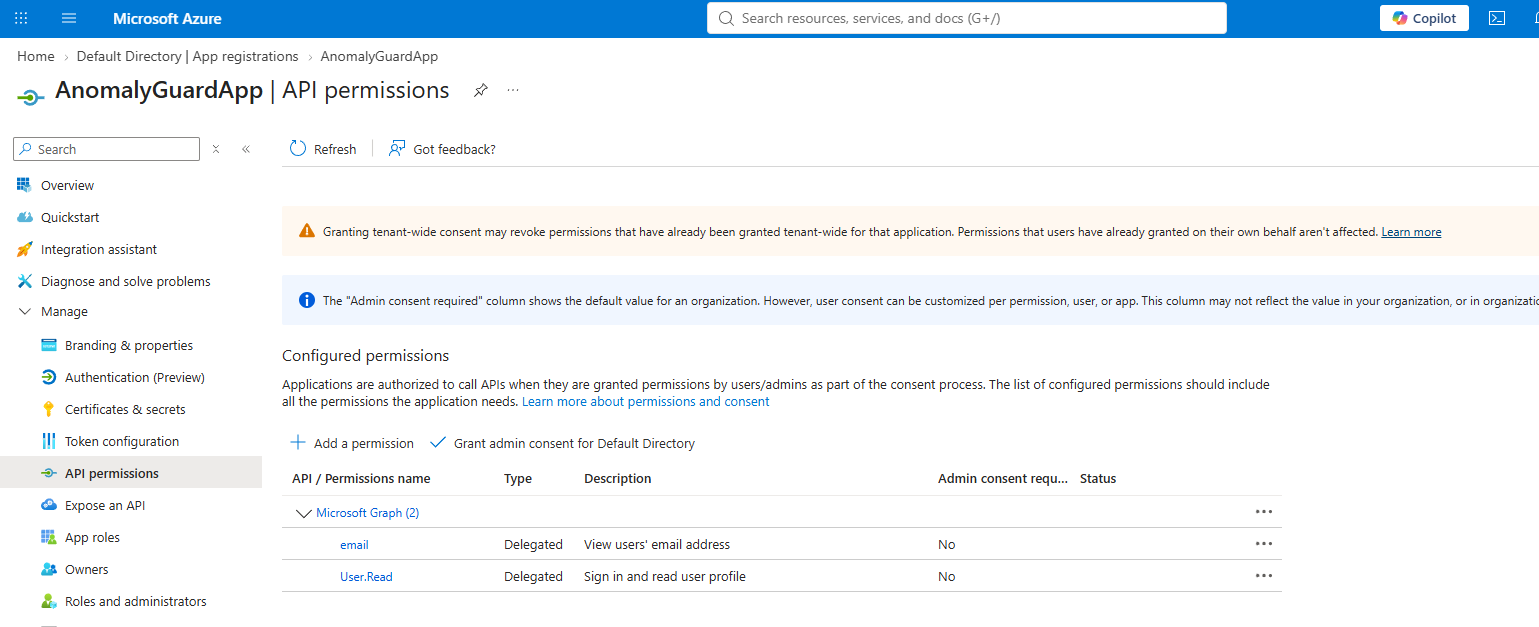Click Add a permission

(x=352, y=443)
